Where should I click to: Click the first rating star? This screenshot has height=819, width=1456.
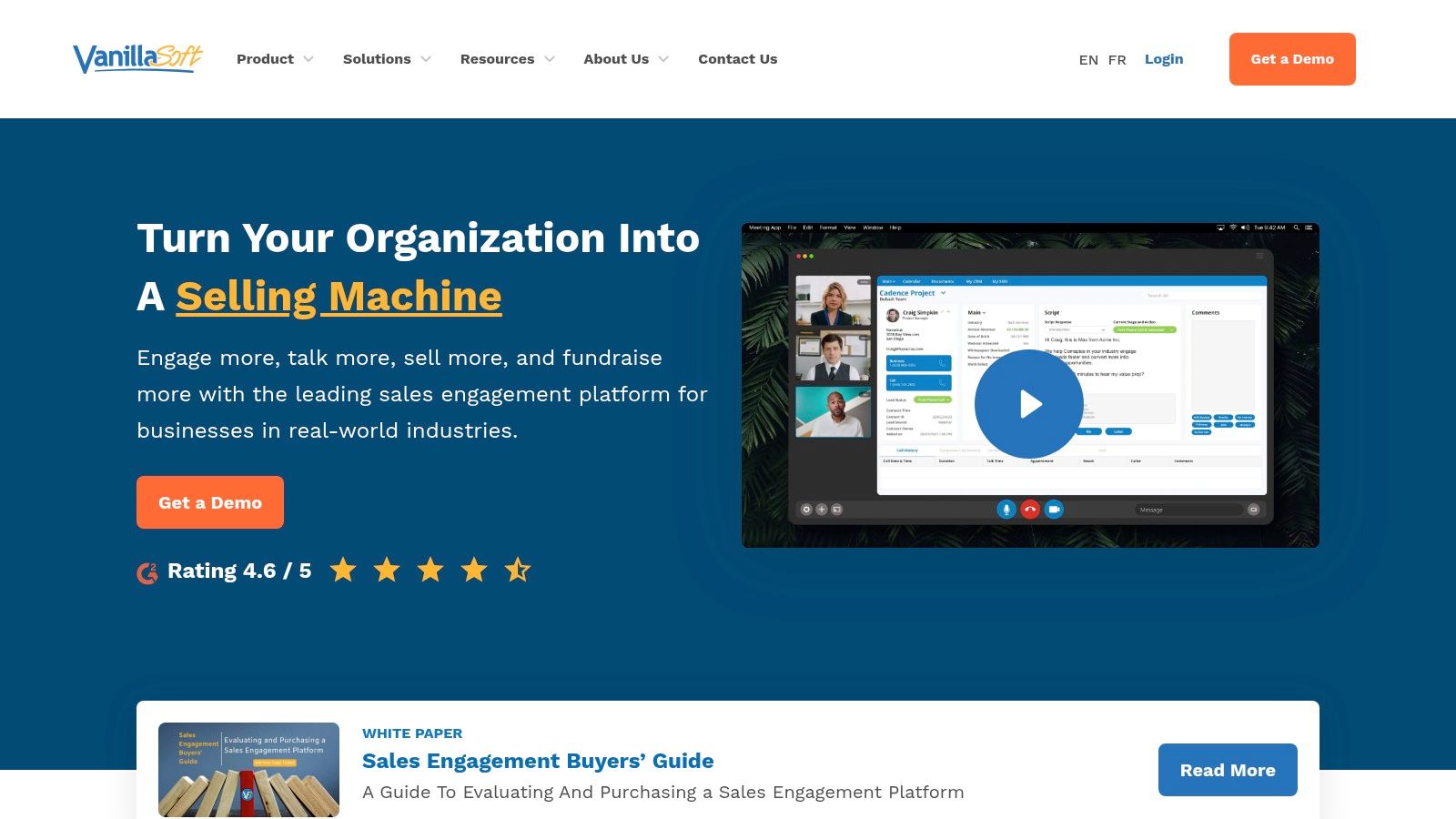pos(343,571)
